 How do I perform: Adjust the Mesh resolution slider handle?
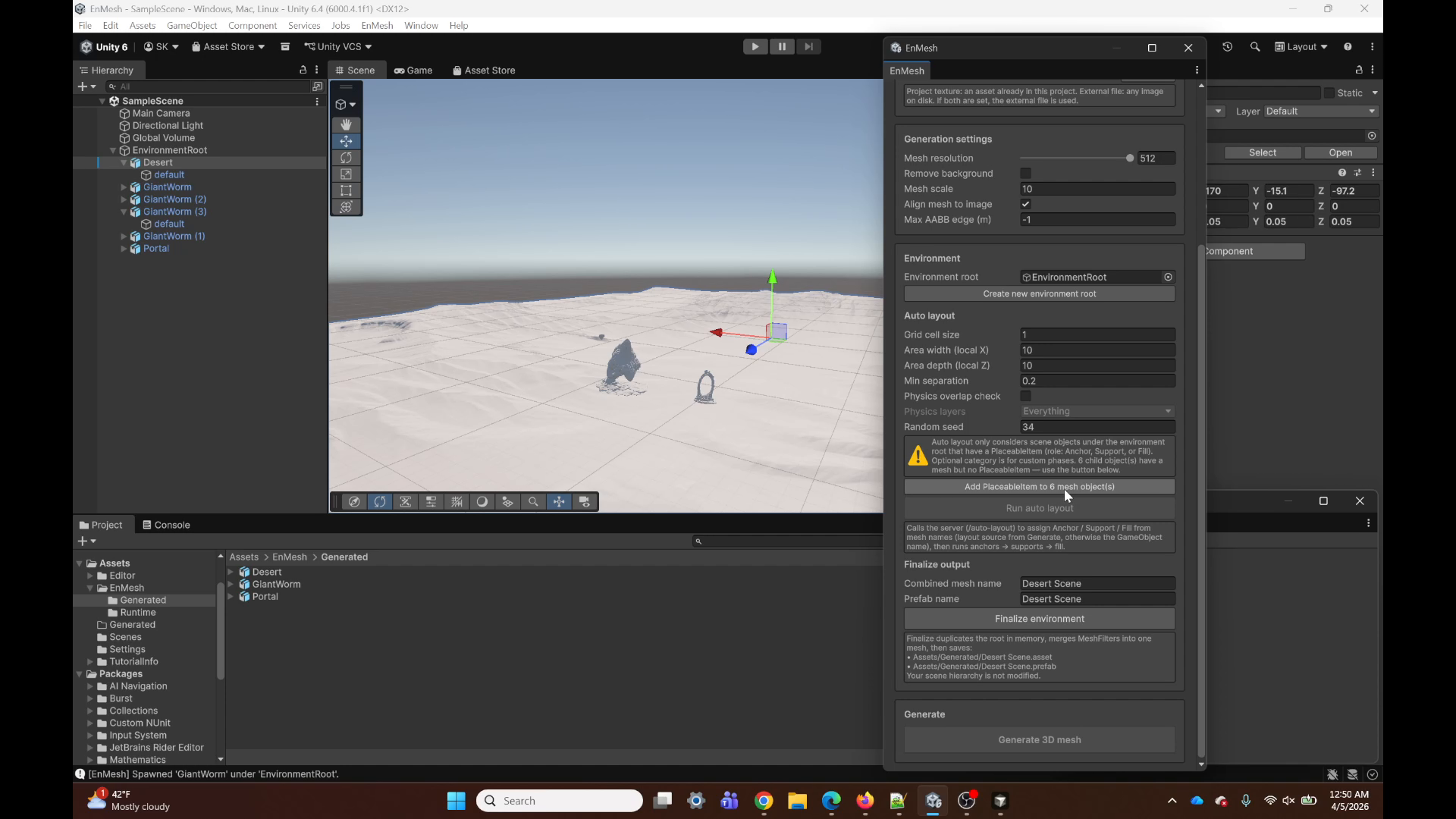(x=1129, y=158)
